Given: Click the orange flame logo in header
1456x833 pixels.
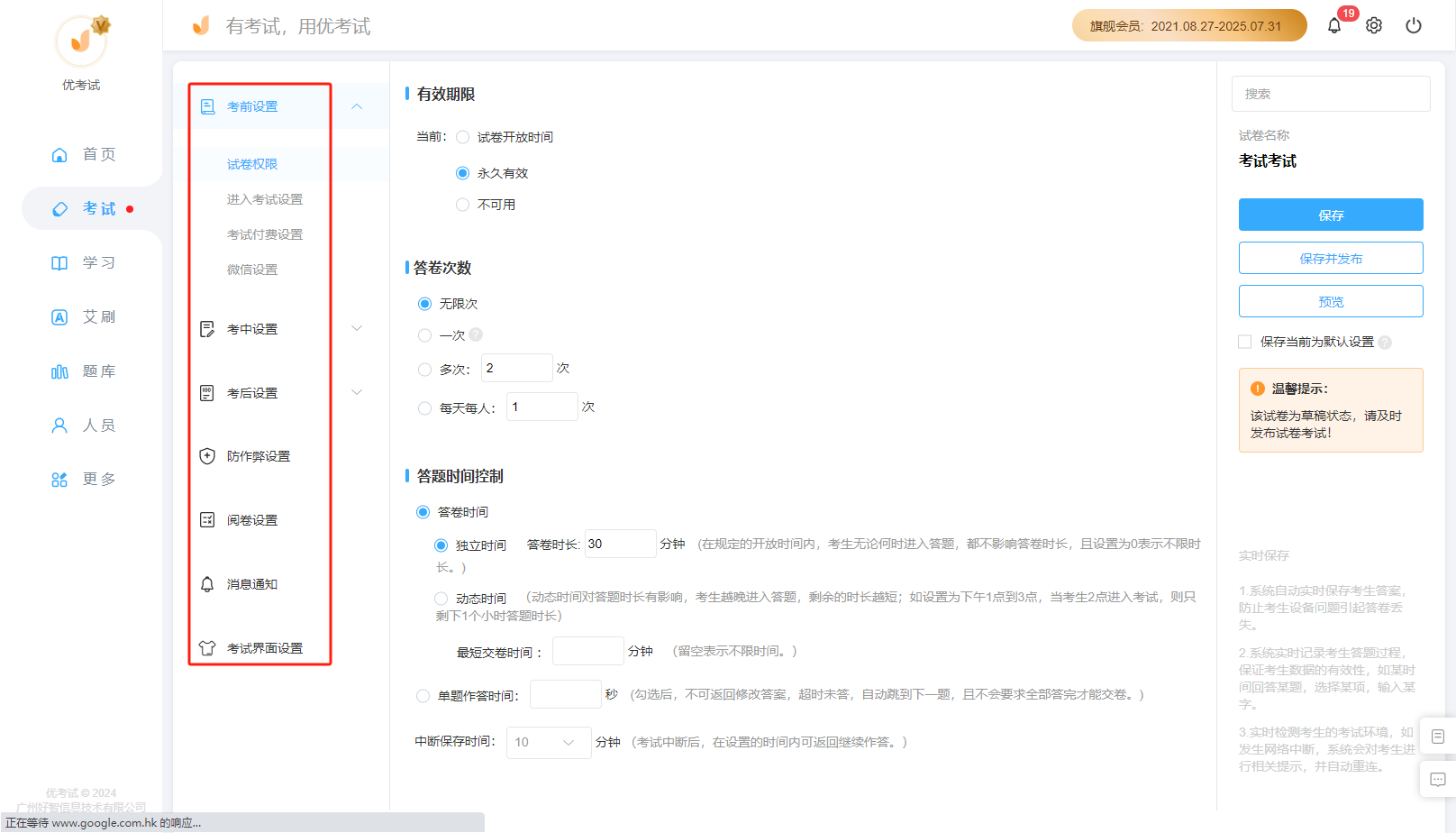Looking at the screenshot, I should coord(201,25).
